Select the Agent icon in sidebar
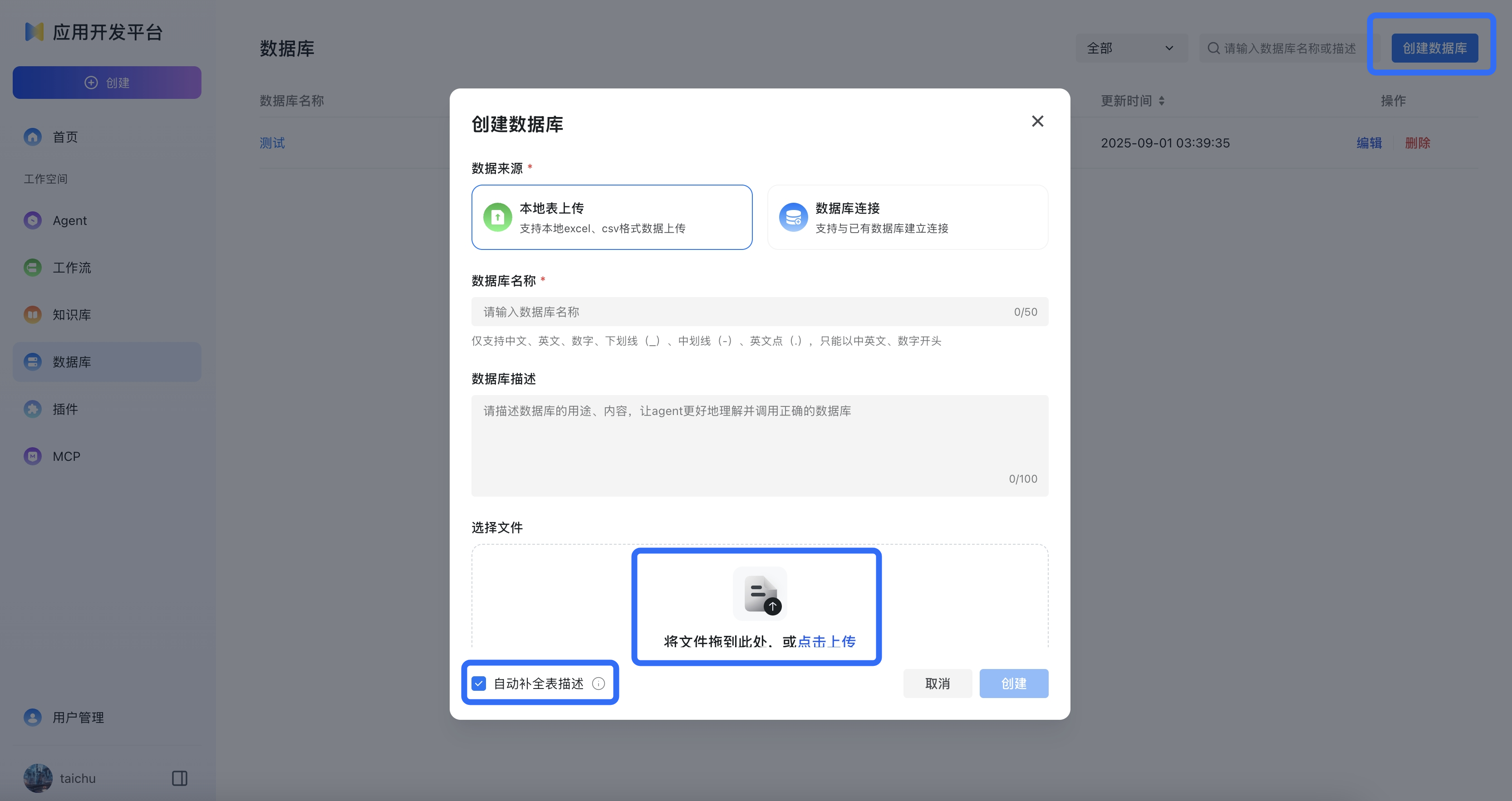This screenshot has height=801, width=1512. pyautogui.click(x=32, y=220)
